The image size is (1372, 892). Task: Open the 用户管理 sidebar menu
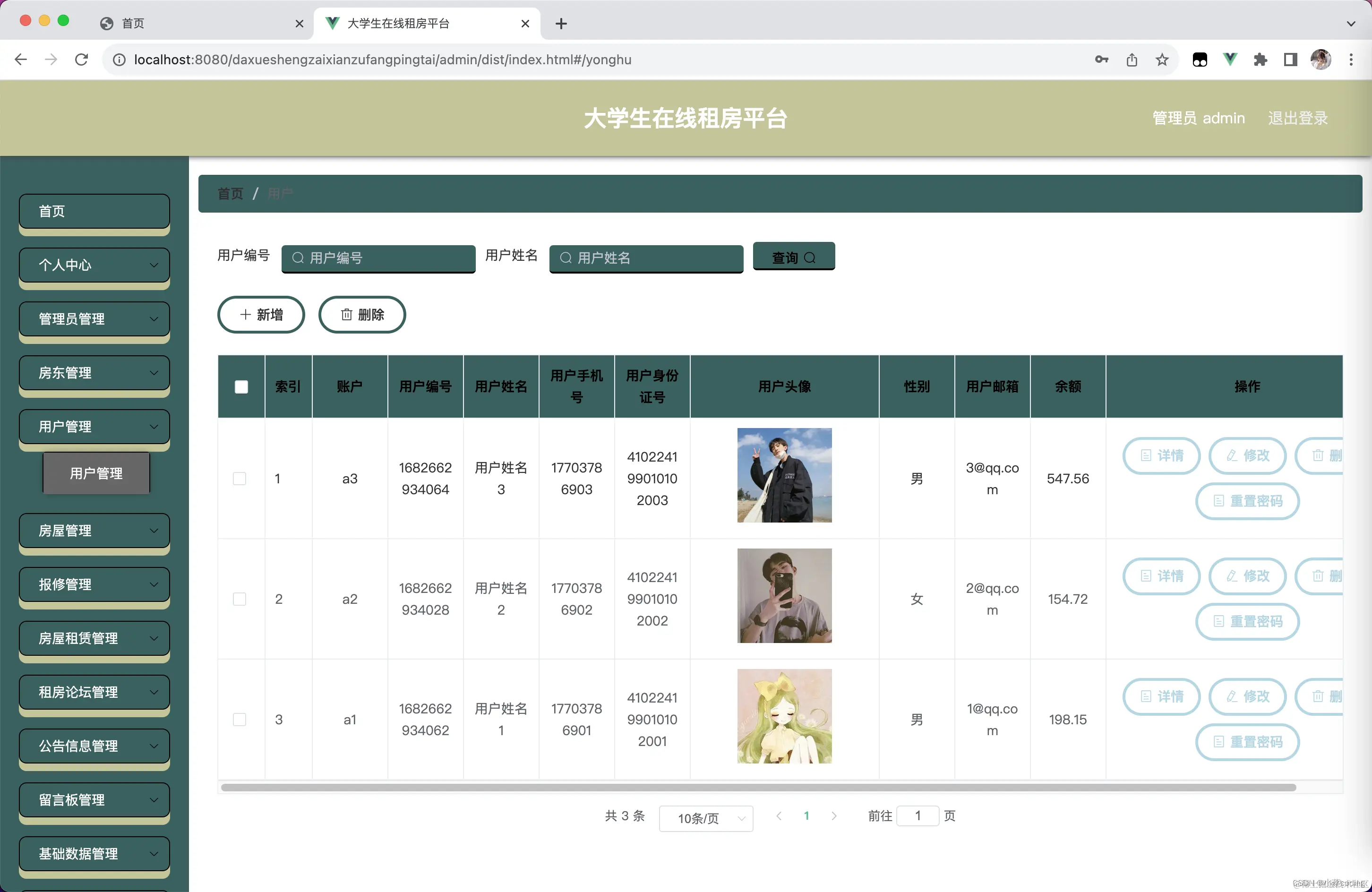(x=94, y=427)
